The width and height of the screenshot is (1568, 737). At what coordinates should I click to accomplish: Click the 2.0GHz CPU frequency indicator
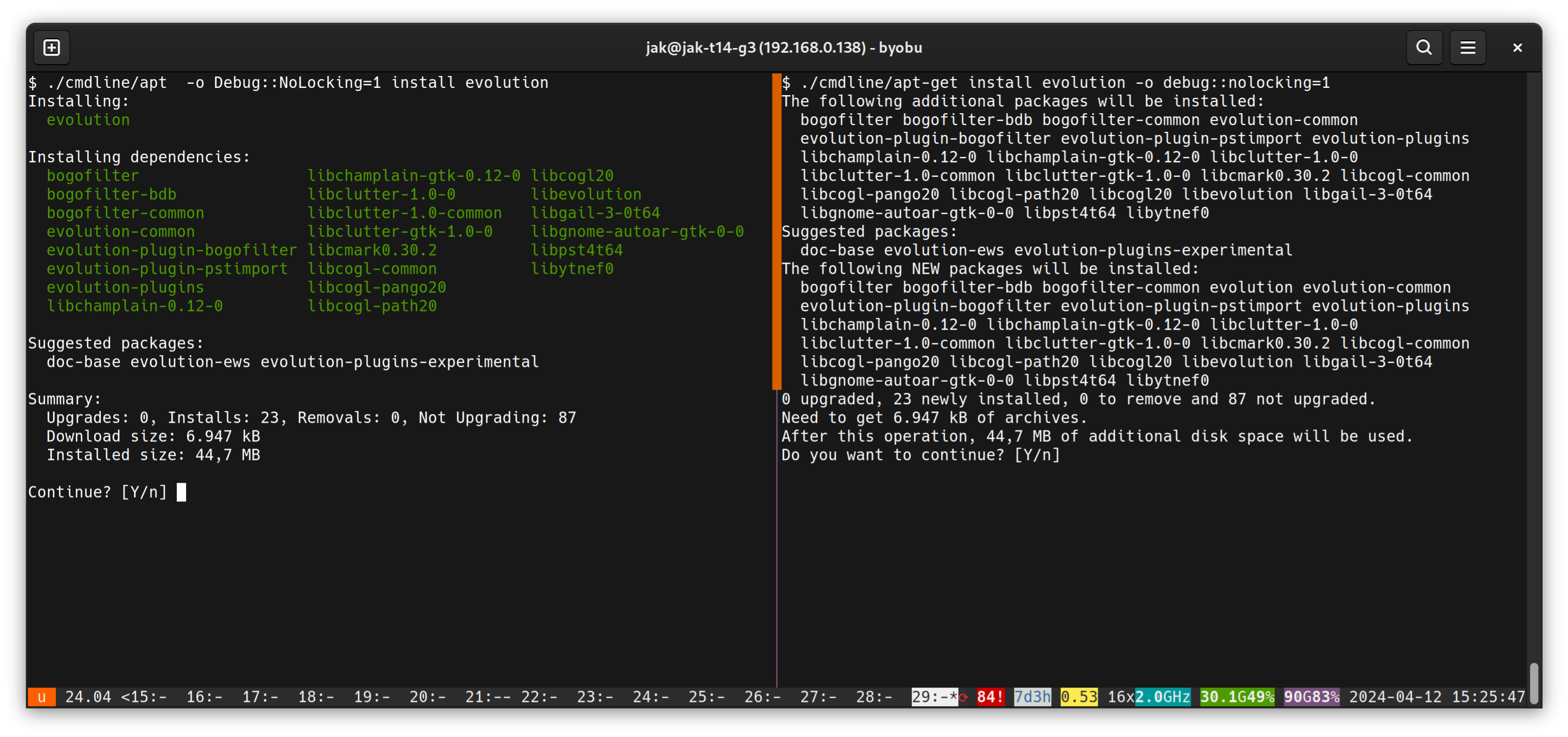coord(1163,697)
